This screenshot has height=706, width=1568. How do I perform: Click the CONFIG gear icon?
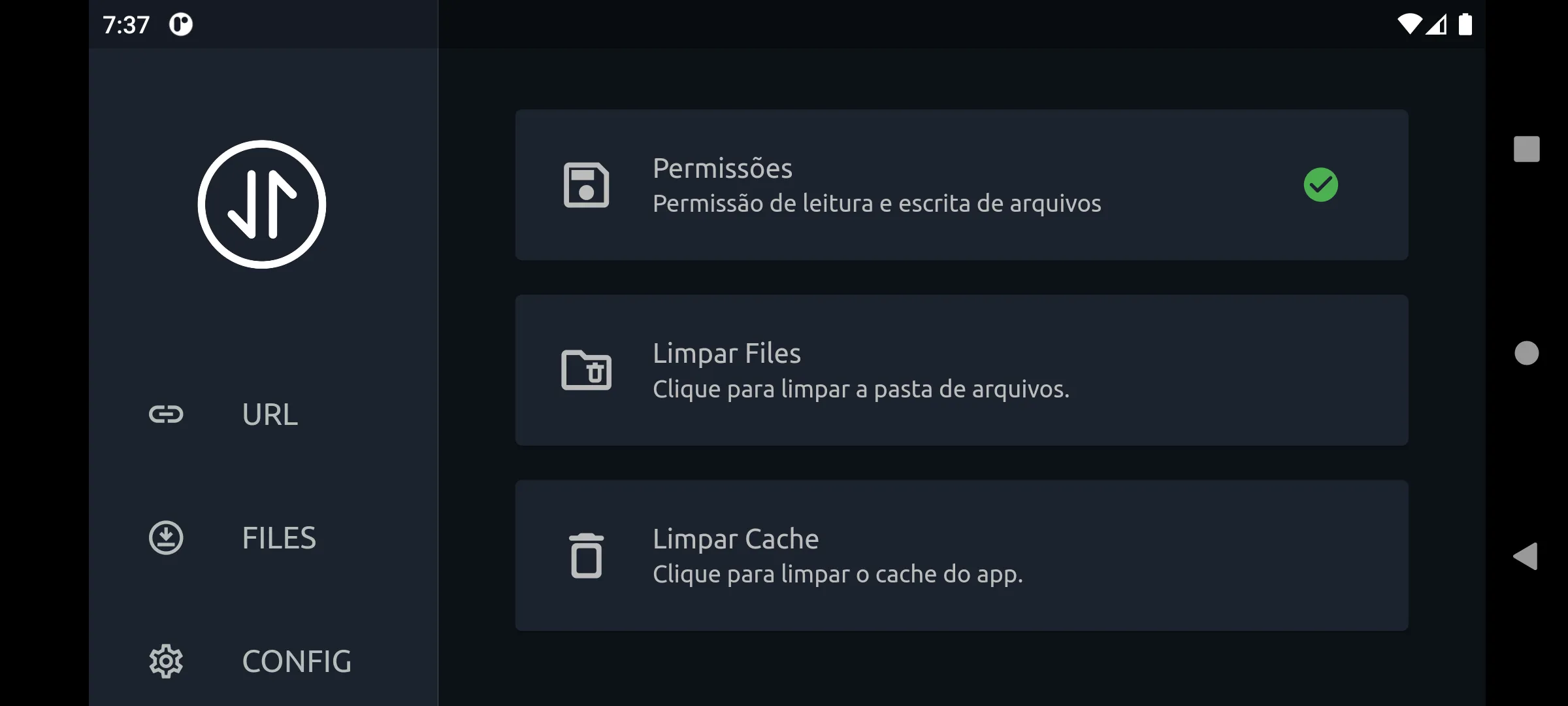click(166, 661)
